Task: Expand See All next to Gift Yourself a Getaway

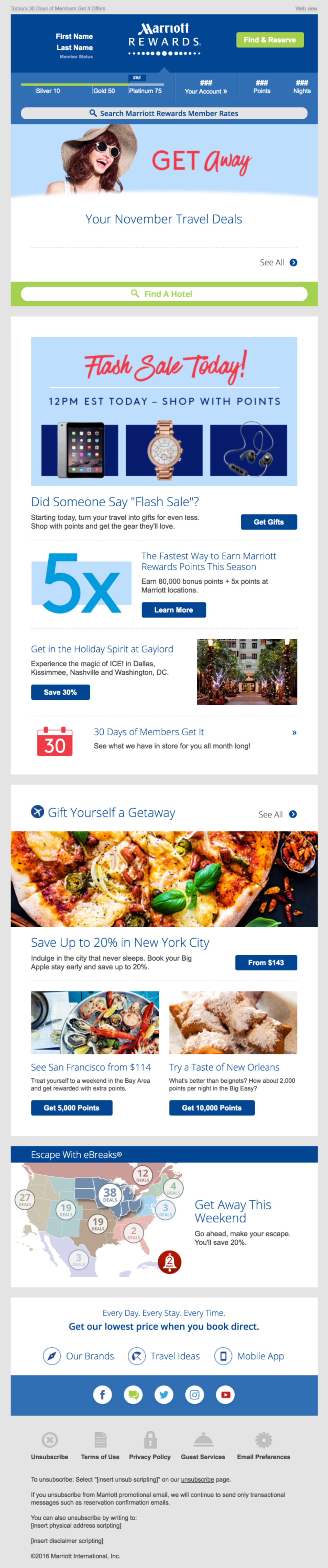Action: [x=293, y=814]
